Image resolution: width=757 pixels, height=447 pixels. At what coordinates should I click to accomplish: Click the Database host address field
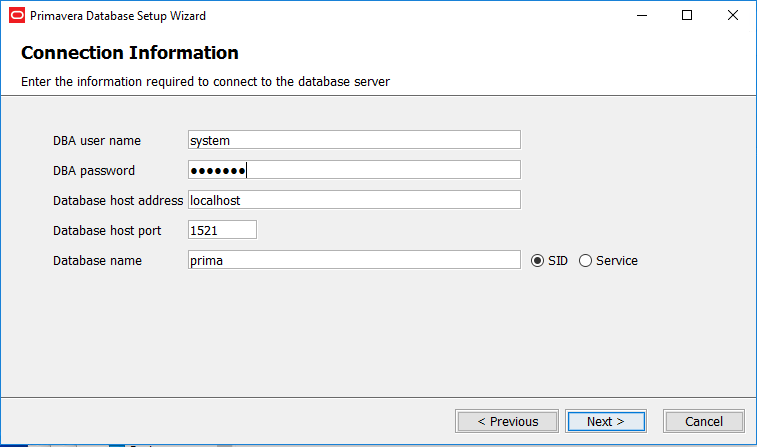coord(354,200)
